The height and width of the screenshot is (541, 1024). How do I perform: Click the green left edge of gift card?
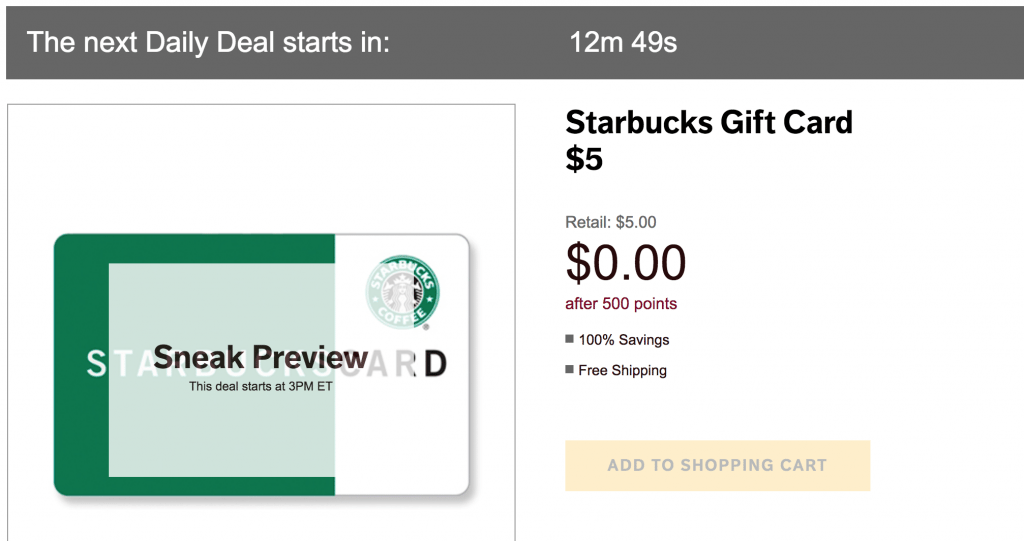[81, 365]
